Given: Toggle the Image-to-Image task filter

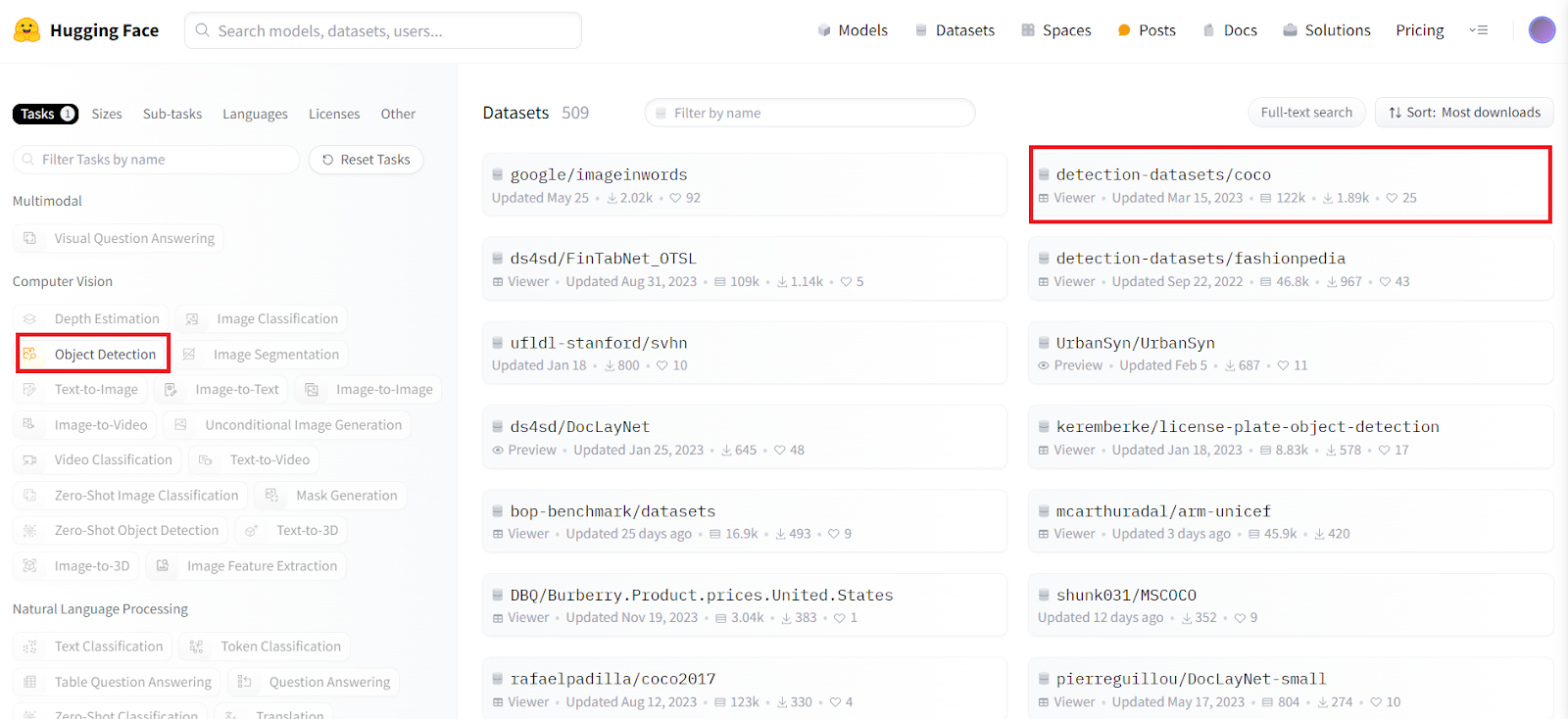Looking at the screenshot, I should (x=368, y=389).
